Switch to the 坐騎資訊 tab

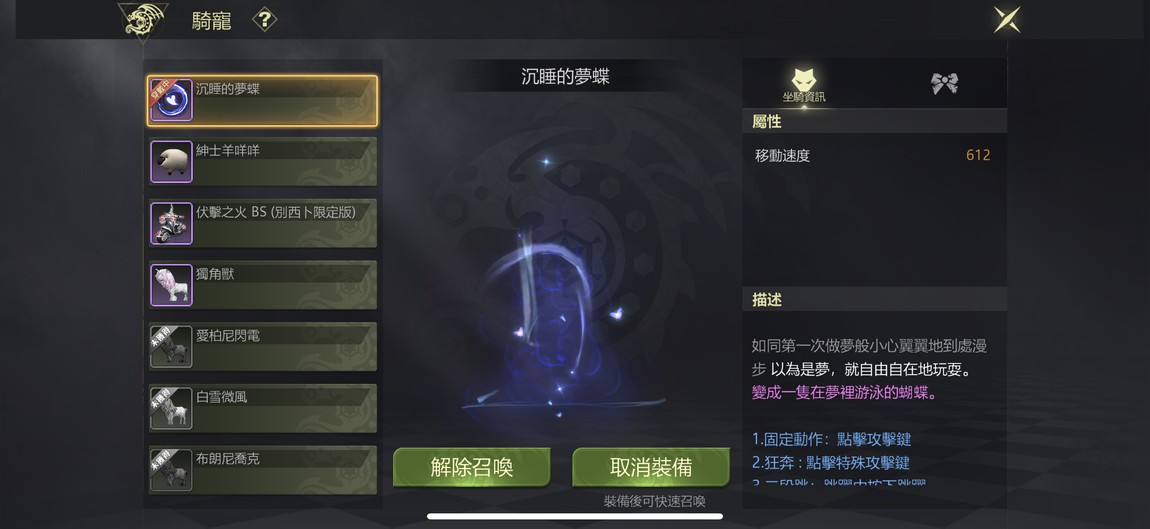804,84
